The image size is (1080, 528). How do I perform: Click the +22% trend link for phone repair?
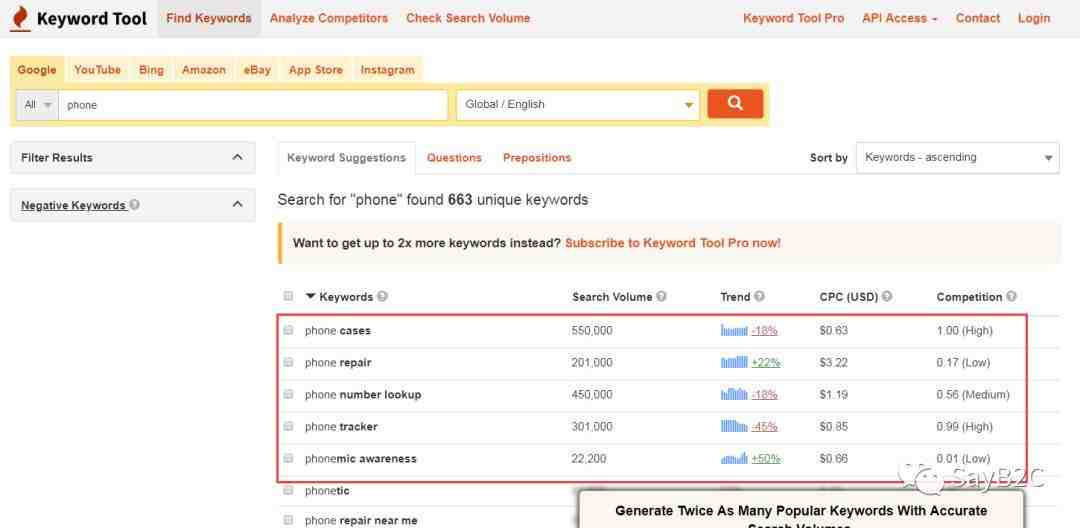click(766, 362)
